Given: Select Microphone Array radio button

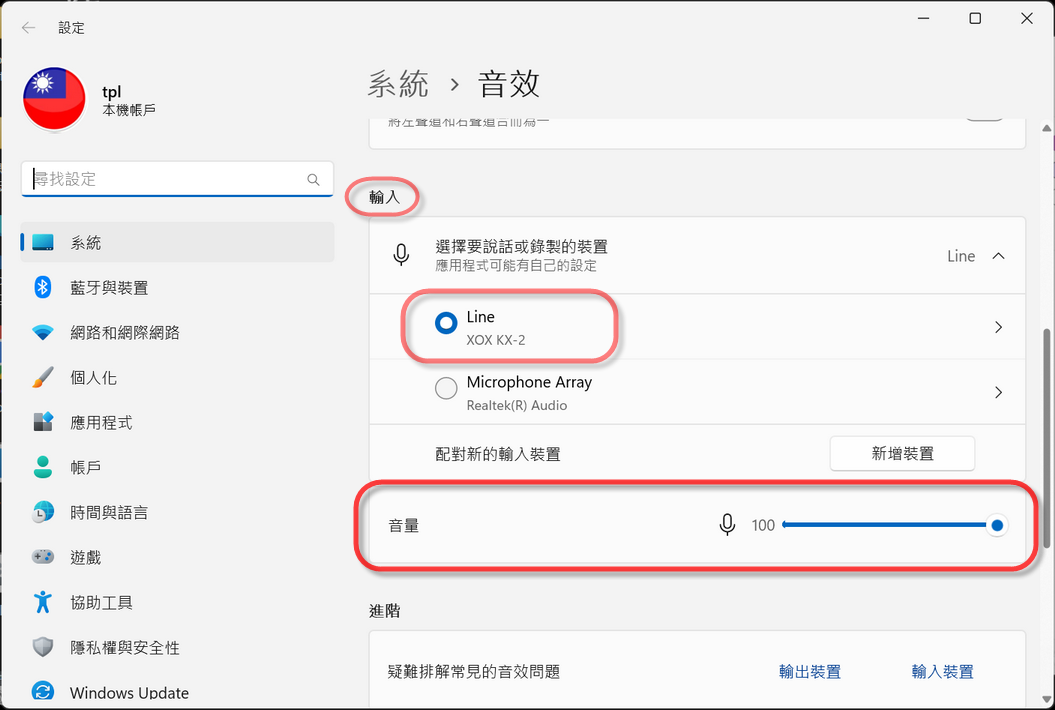Looking at the screenshot, I should click(446, 388).
